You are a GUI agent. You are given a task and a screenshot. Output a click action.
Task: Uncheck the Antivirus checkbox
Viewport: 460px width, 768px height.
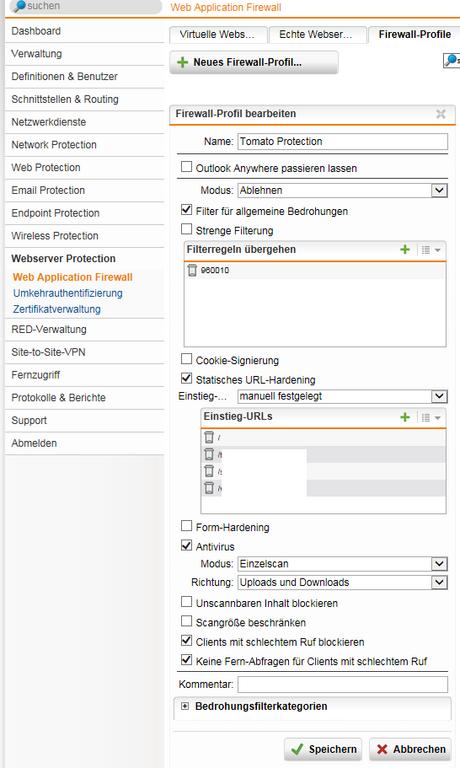pyautogui.click(x=186, y=545)
